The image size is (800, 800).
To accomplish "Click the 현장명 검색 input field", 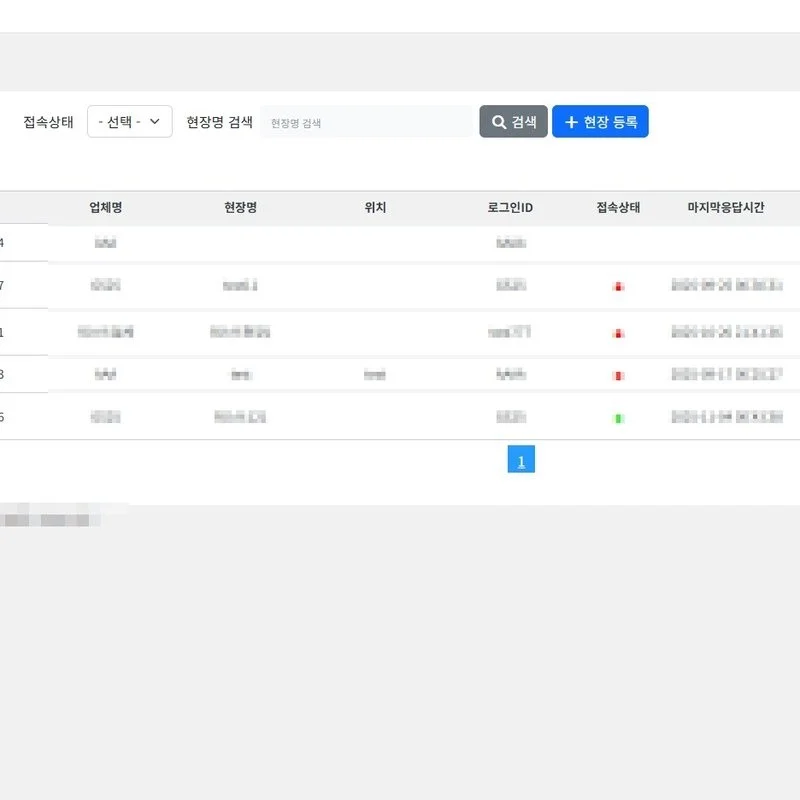I will coord(366,122).
